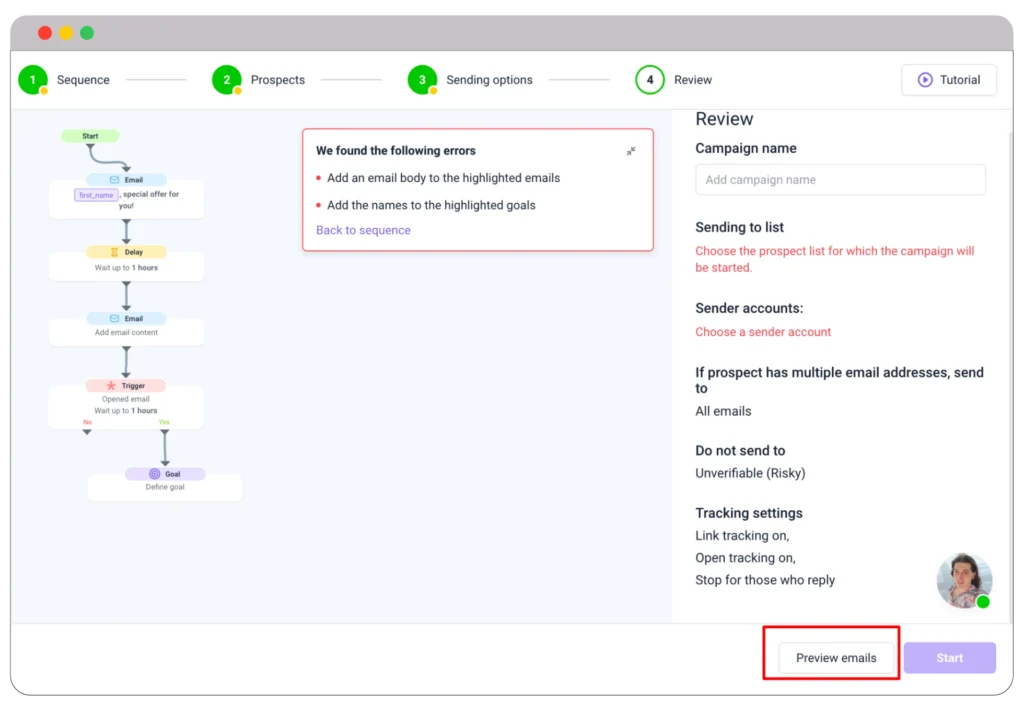Click the Add campaign name field
Viewport: 1024px width, 703px height.
tap(840, 180)
